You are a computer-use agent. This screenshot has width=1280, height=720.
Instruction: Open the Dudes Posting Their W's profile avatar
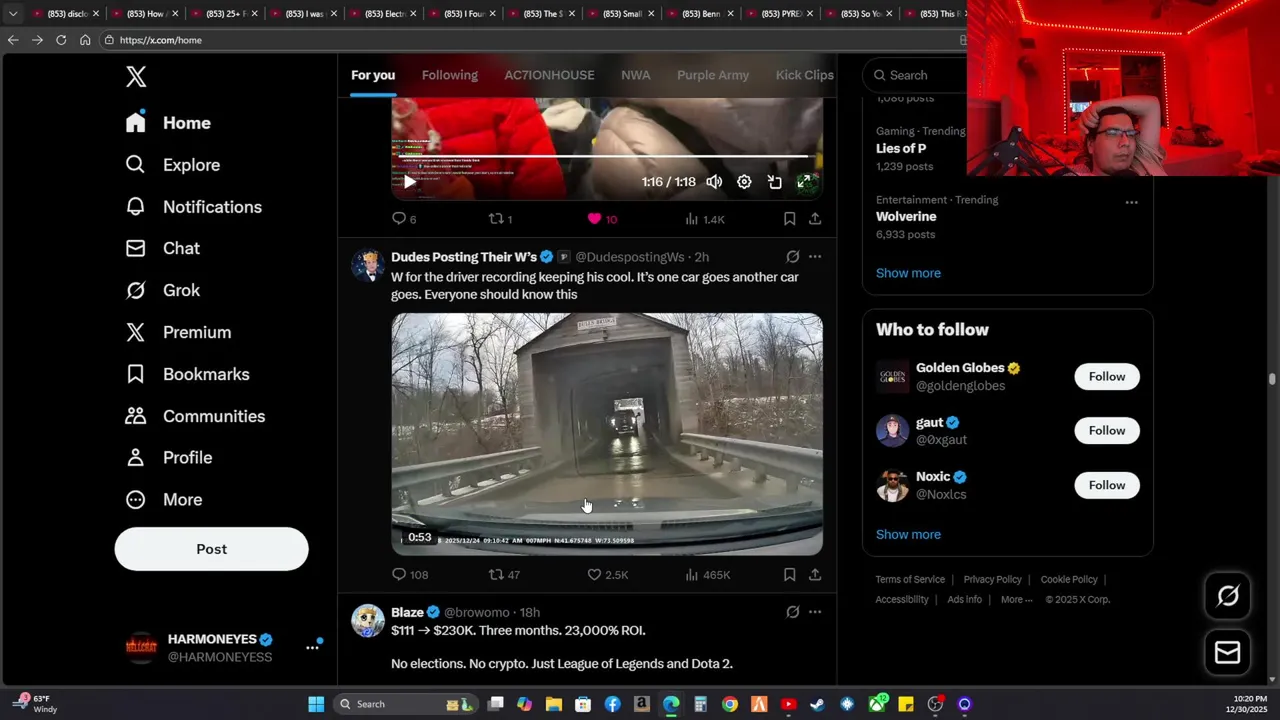pyautogui.click(x=368, y=265)
